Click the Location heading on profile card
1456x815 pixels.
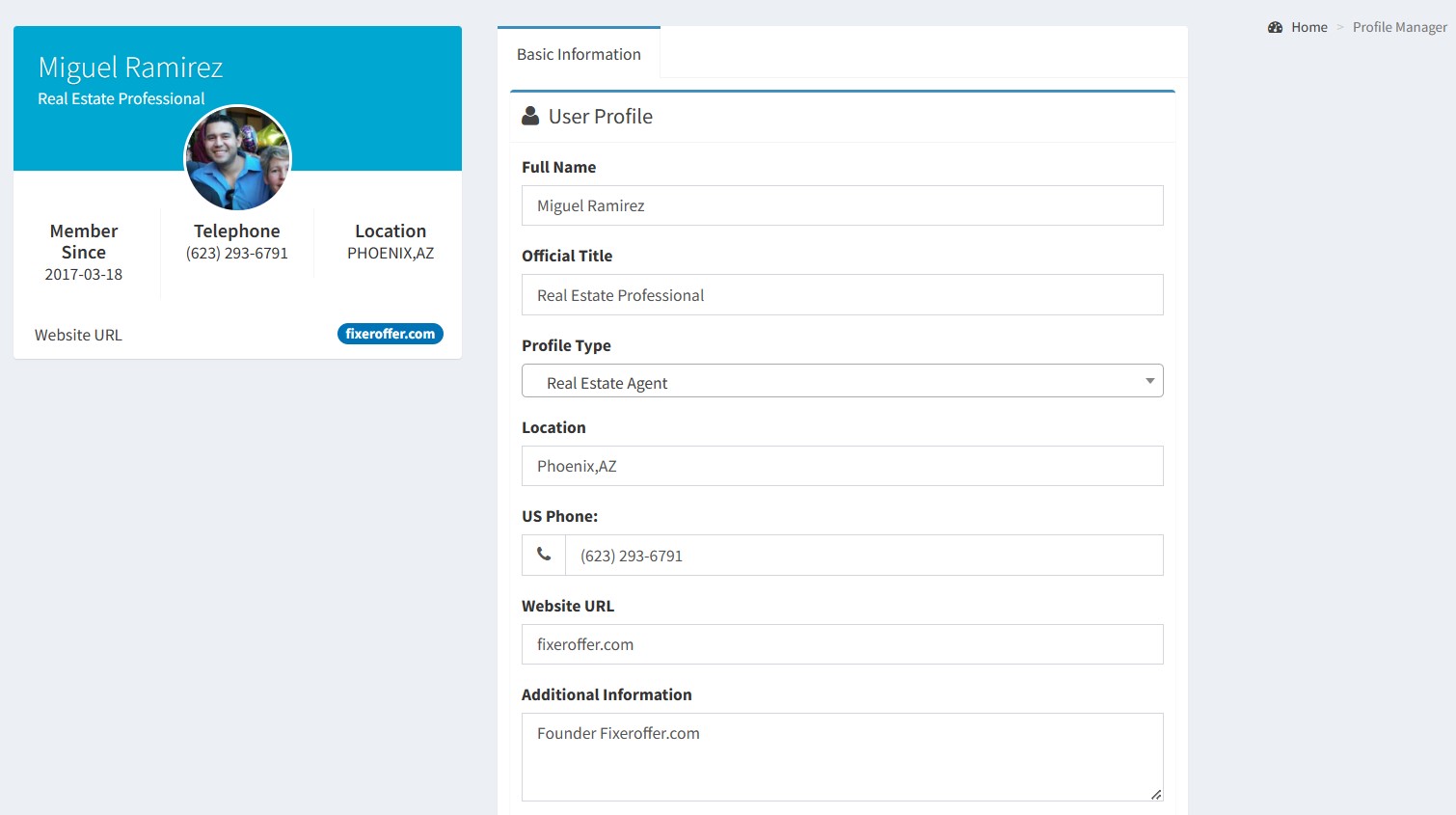391,231
